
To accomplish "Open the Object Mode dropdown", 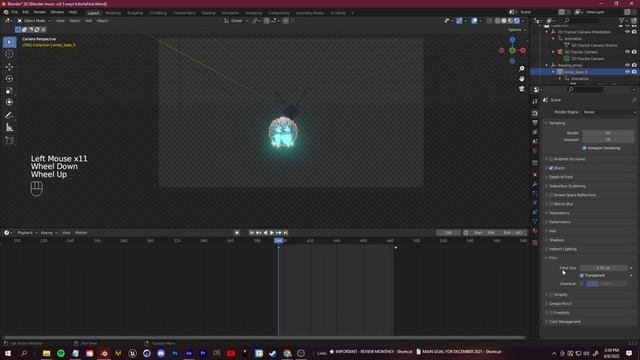I will click(x=34, y=20).
